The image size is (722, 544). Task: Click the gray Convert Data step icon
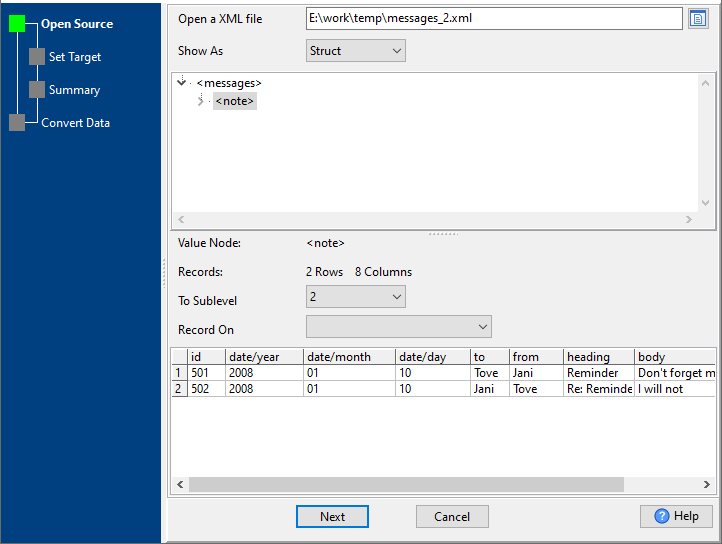tap(17, 123)
